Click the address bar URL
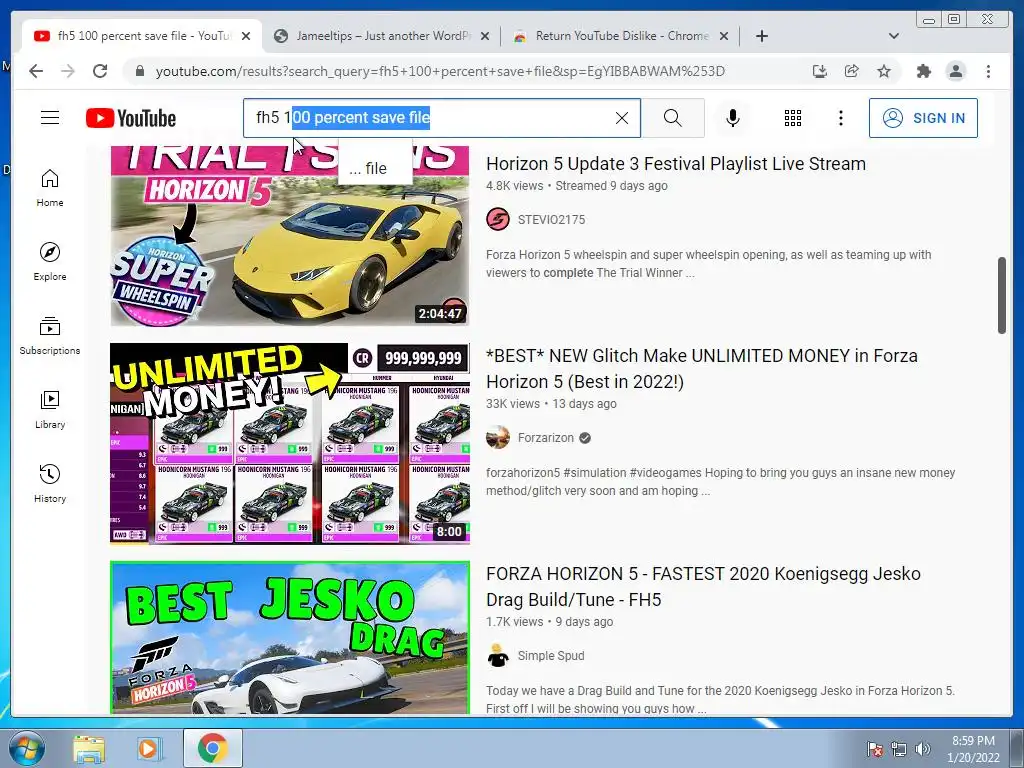This screenshot has height=768, width=1024. tap(440, 71)
